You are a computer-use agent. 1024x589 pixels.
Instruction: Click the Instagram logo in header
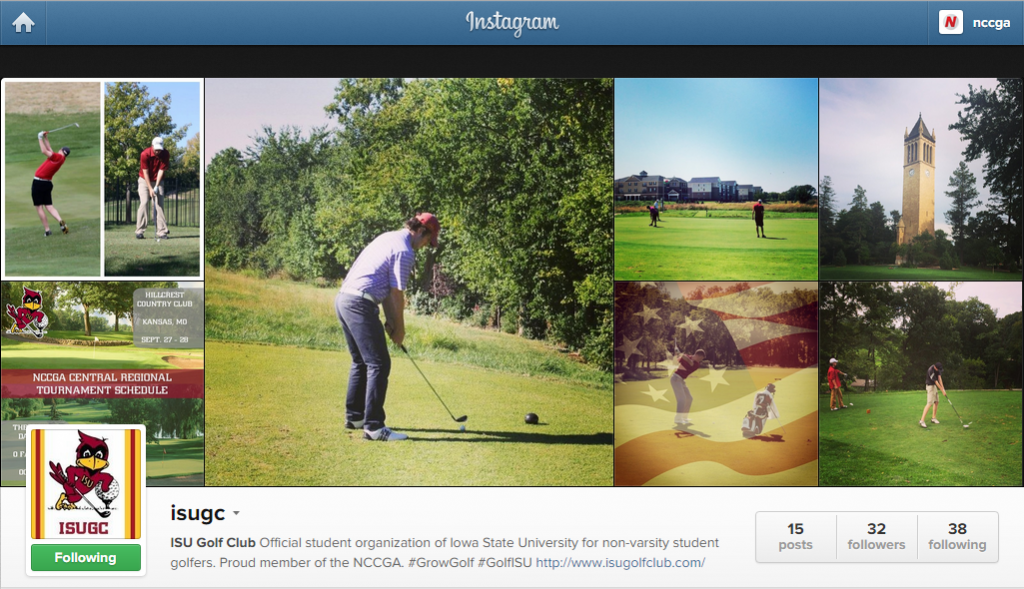(x=512, y=23)
